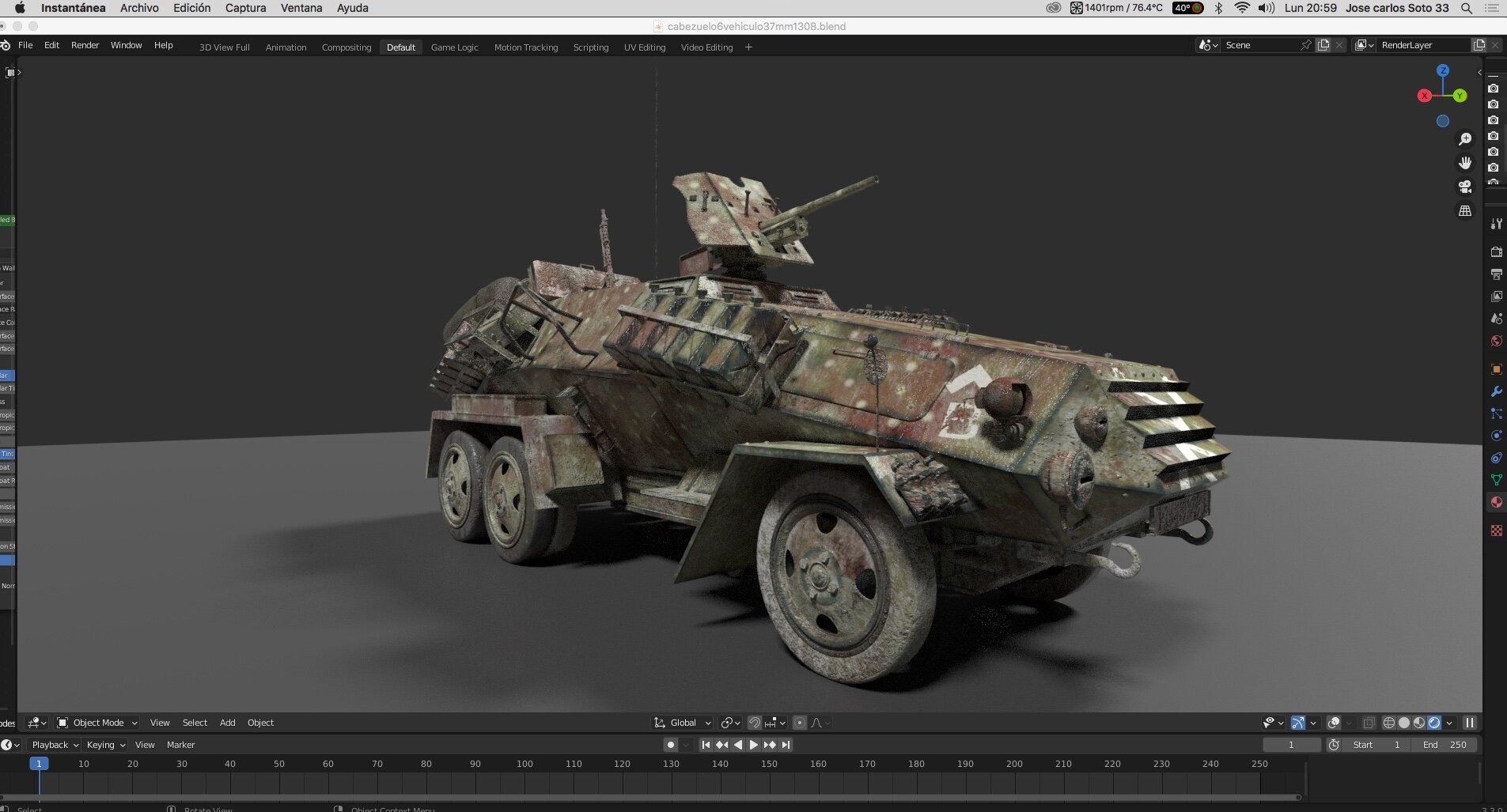Select wireframe viewport shading

pyautogui.click(x=1388, y=723)
